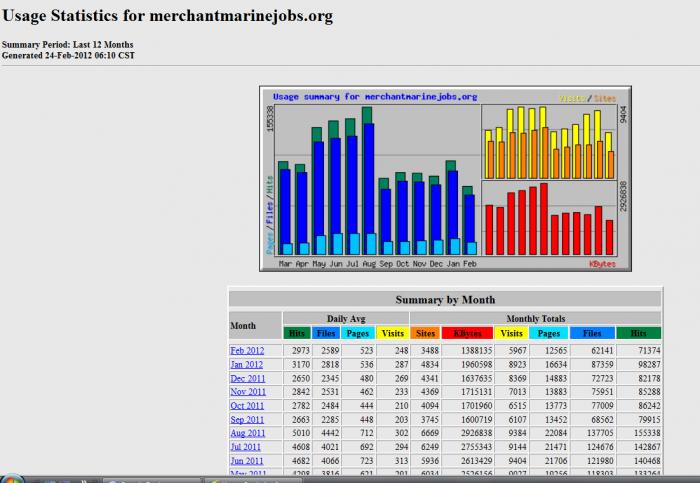The height and width of the screenshot is (483, 700).
Task: Open the Jul 2011 monthly report link
Action: tap(246, 447)
